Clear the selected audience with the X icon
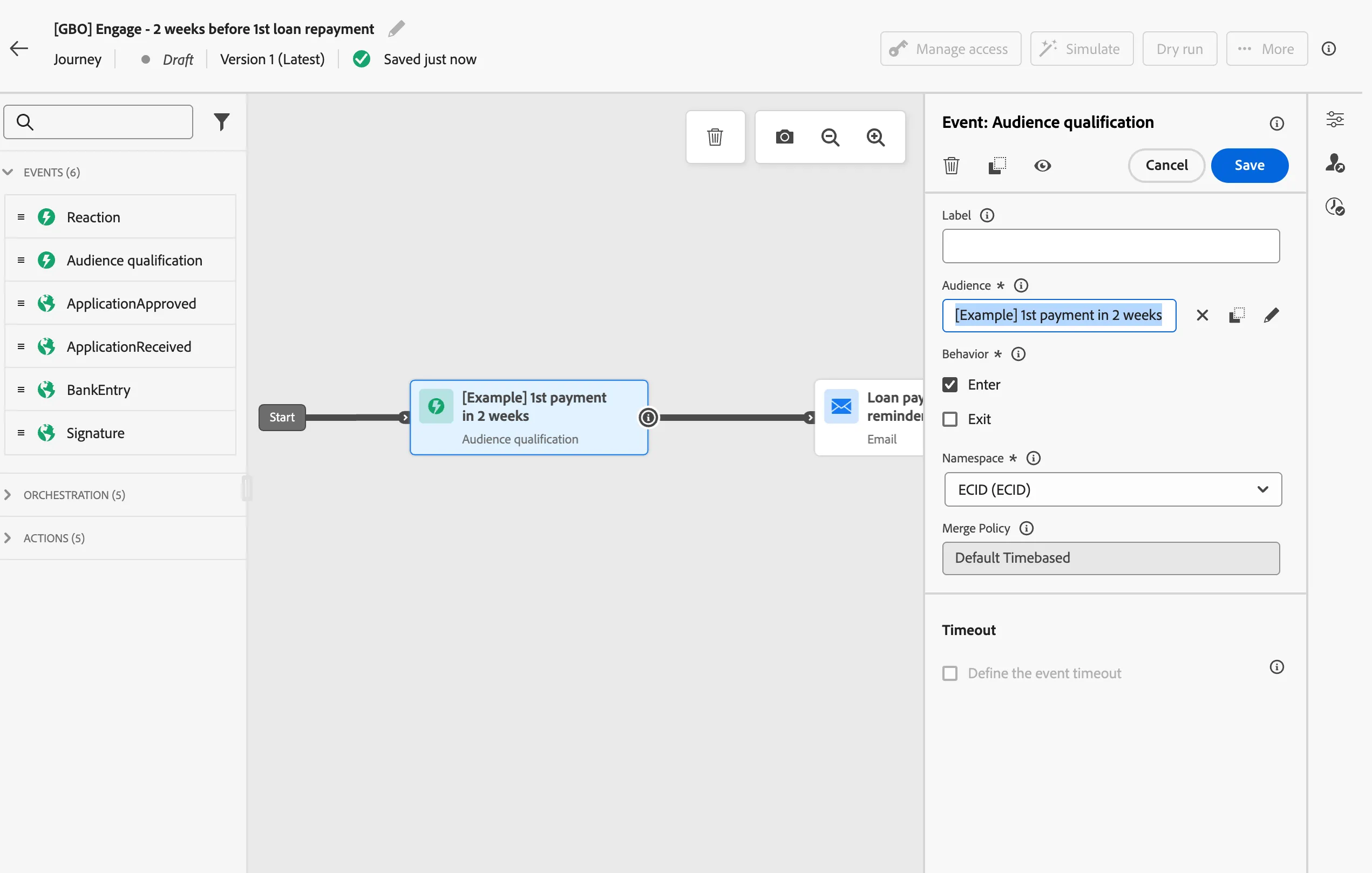The width and height of the screenshot is (1372, 873). pyautogui.click(x=1202, y=315)
